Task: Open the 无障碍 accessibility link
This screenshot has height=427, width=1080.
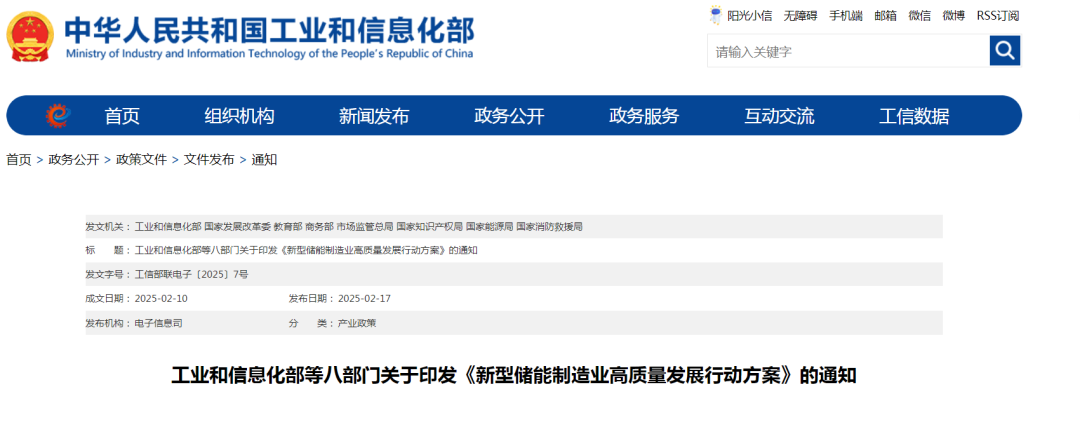Action: 800,16
